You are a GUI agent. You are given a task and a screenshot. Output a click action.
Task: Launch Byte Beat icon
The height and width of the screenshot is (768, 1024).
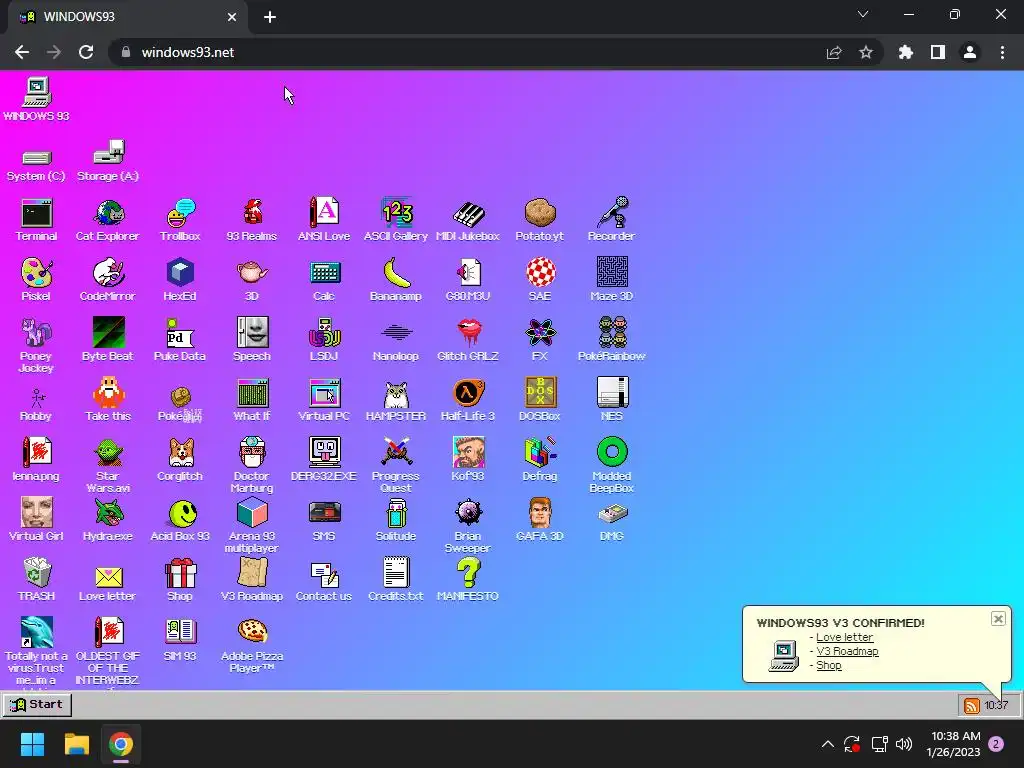tap(108, 340)
